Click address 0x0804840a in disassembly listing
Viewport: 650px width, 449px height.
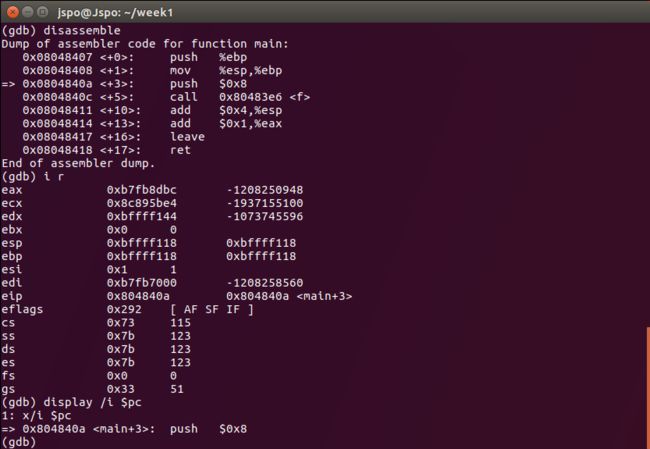coord(58,84)
